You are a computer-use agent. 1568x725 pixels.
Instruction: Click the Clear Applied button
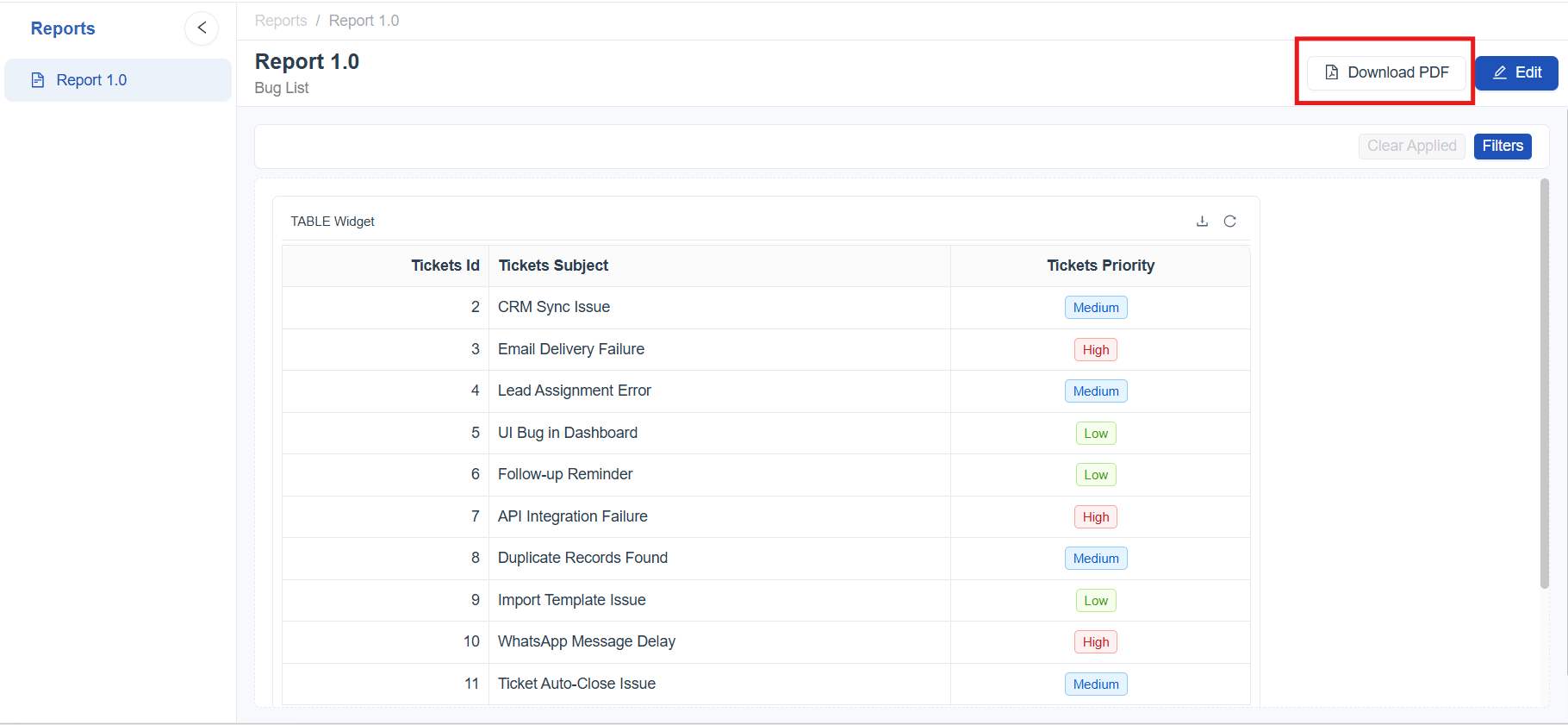[x=1410, y=146]
